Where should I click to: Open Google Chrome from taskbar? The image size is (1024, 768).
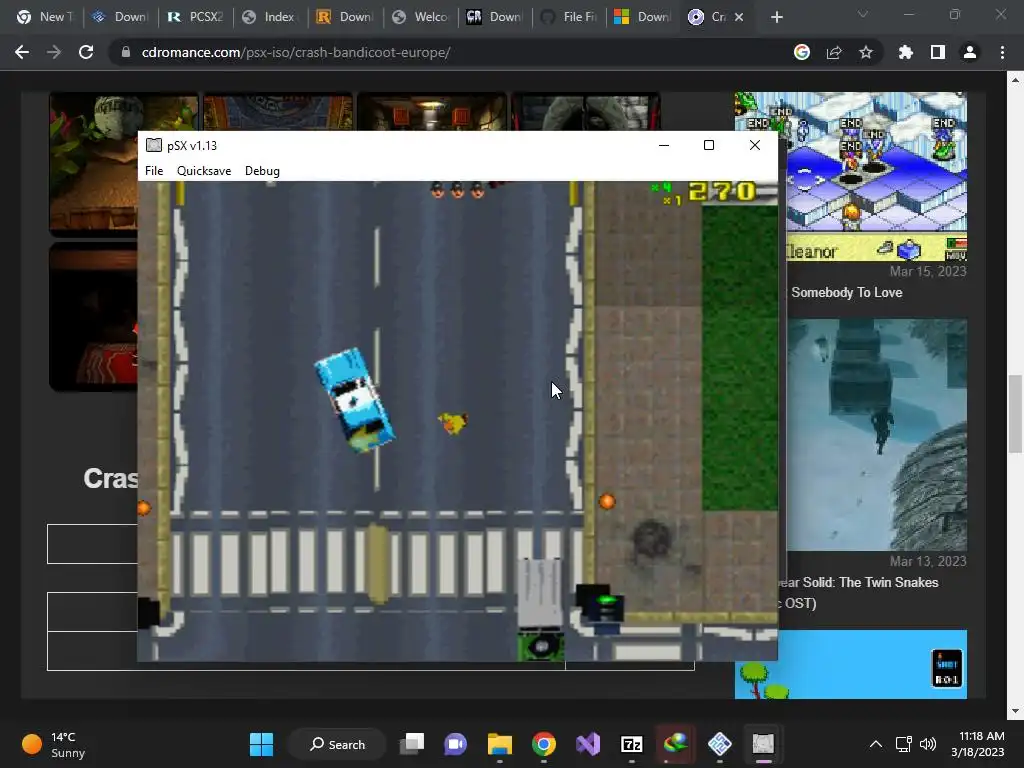(544, 744)
